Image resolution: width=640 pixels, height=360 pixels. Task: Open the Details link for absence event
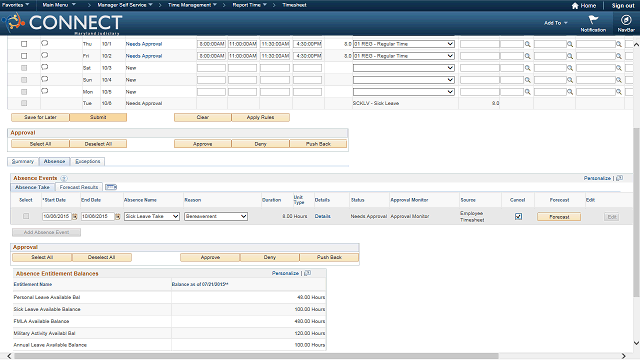tap(322, 216)
